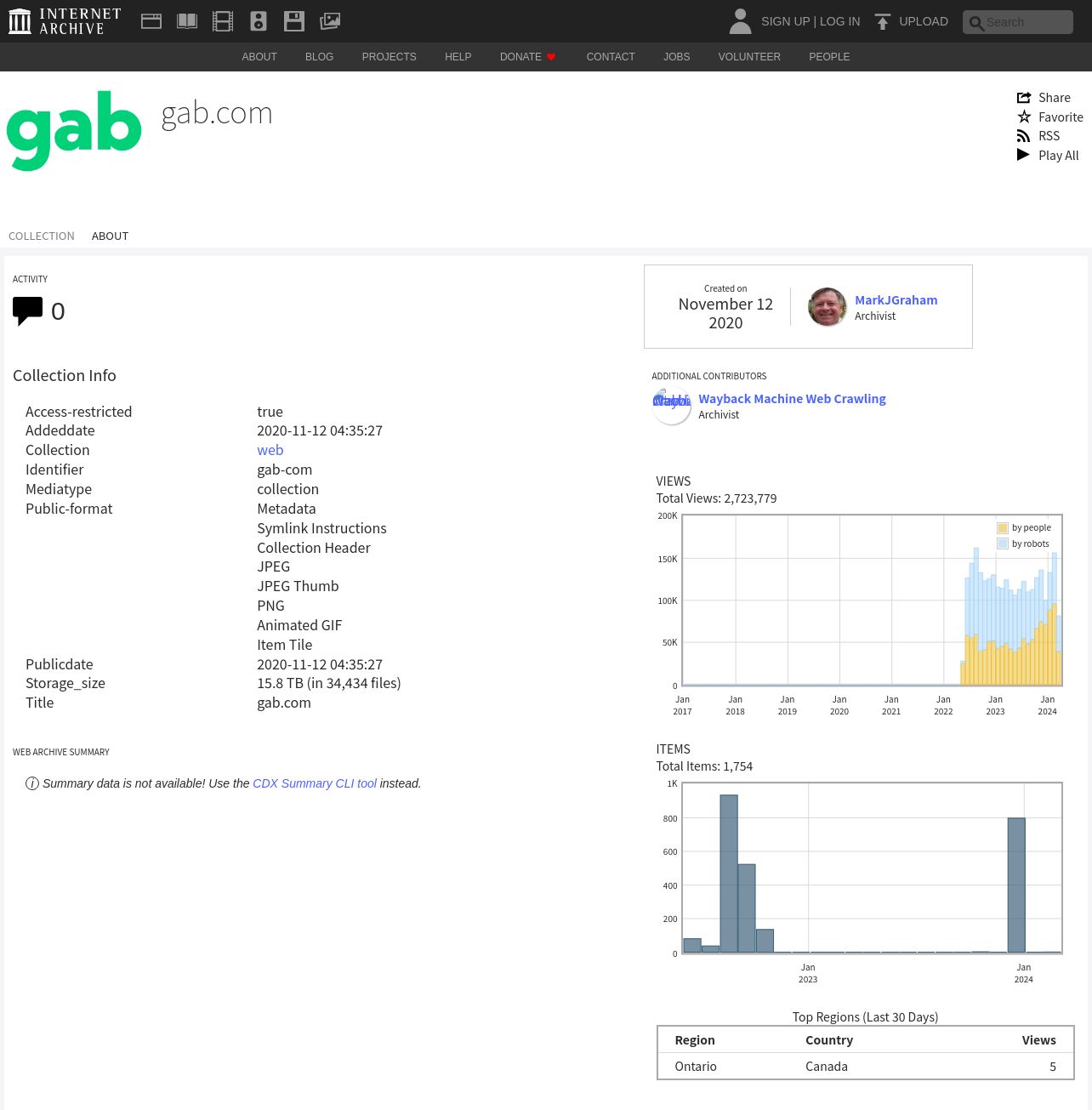Click the red Donate heart icon
This screenshot has height=1110, width=1092.
point(551,57)
